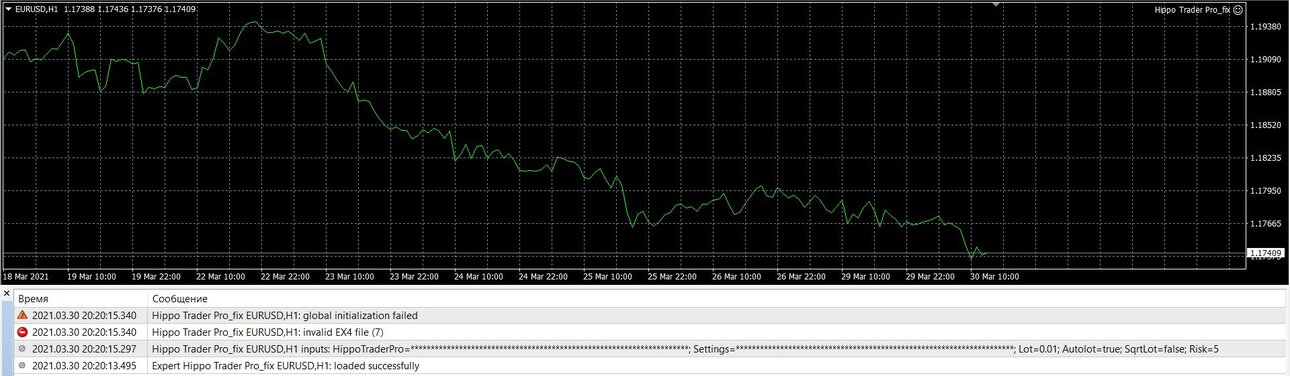Click the '30 Mar 10:00' time axis label
1290x376 pixels.
pyautogui.click(x=995, y=277)
